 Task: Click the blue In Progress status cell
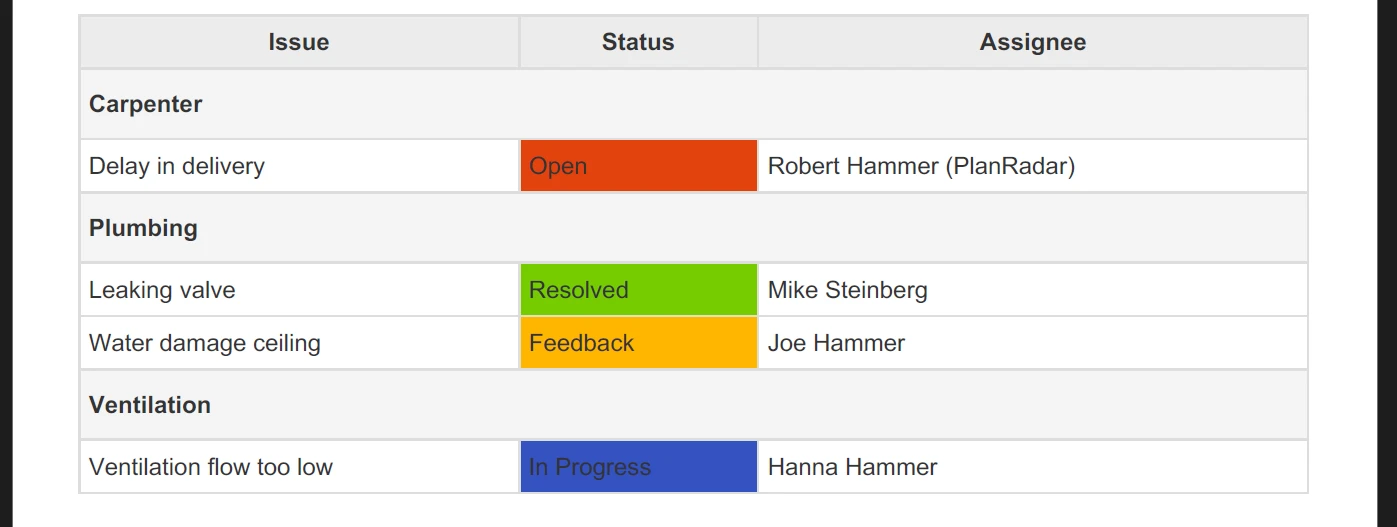coord(638,467)
